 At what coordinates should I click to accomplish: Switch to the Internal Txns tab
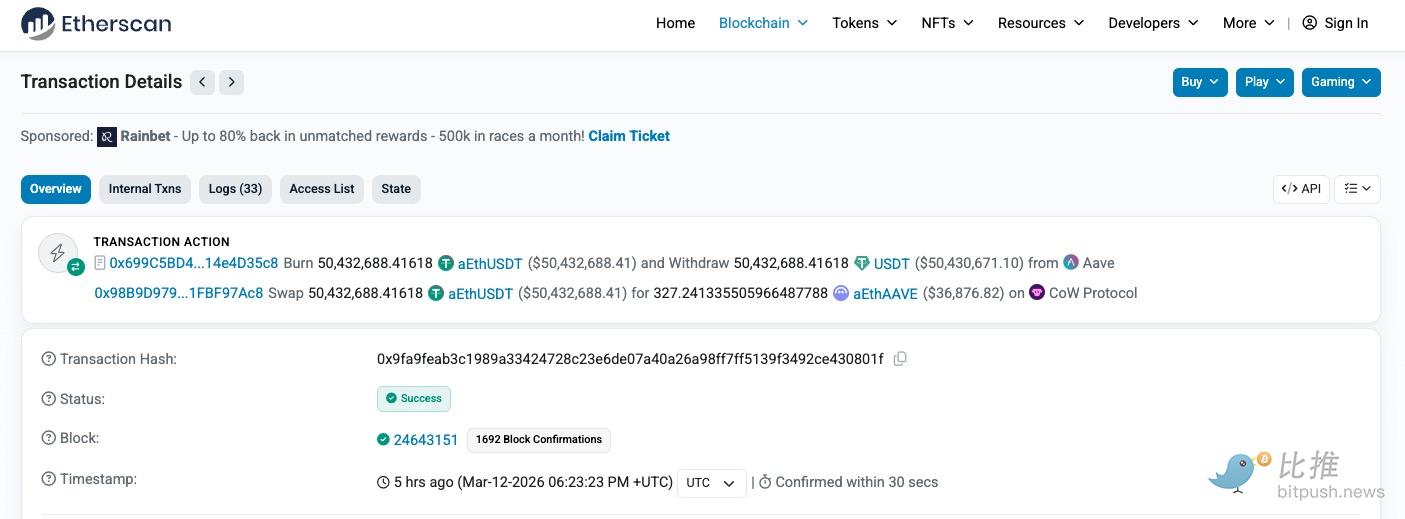(145, 189)
